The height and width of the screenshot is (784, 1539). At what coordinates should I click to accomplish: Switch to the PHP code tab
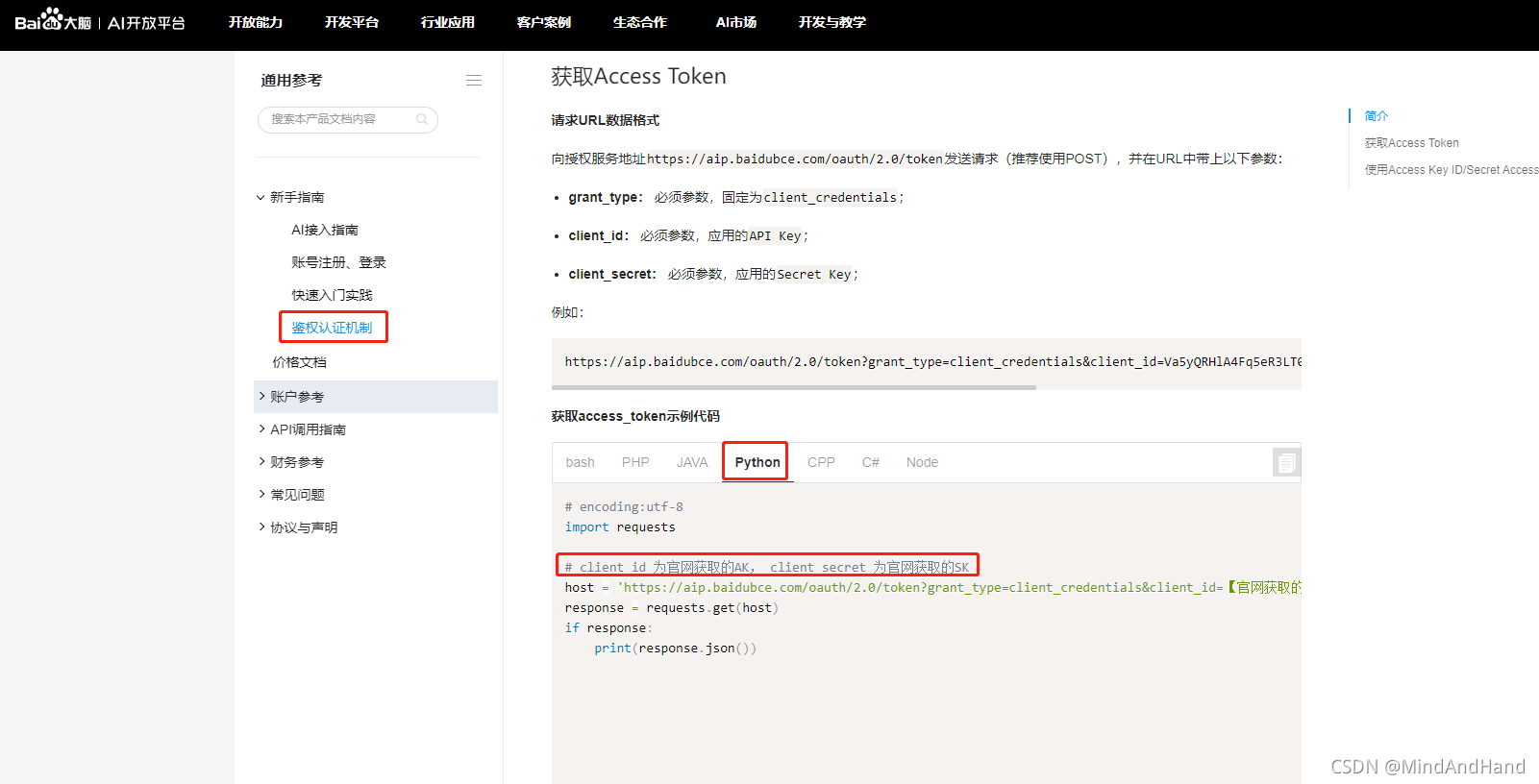pos(635,462)
